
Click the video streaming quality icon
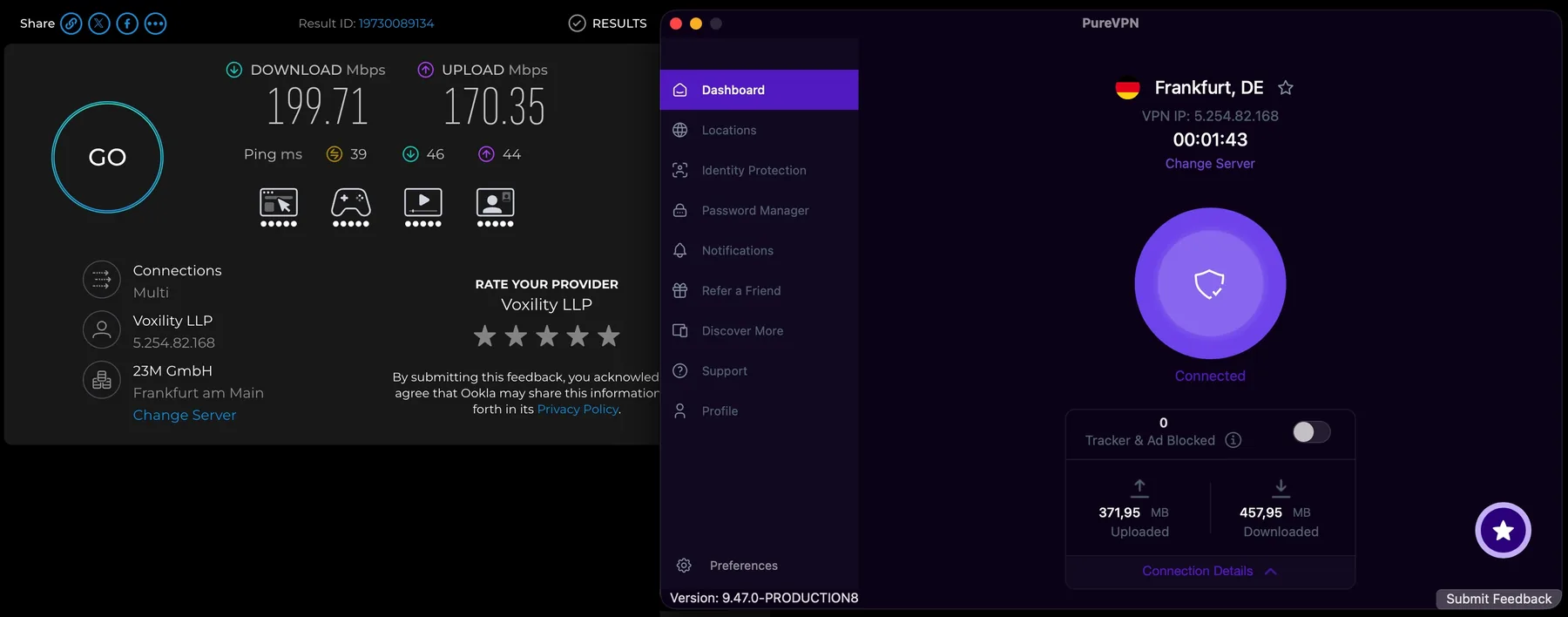click(x=423, y=207)
